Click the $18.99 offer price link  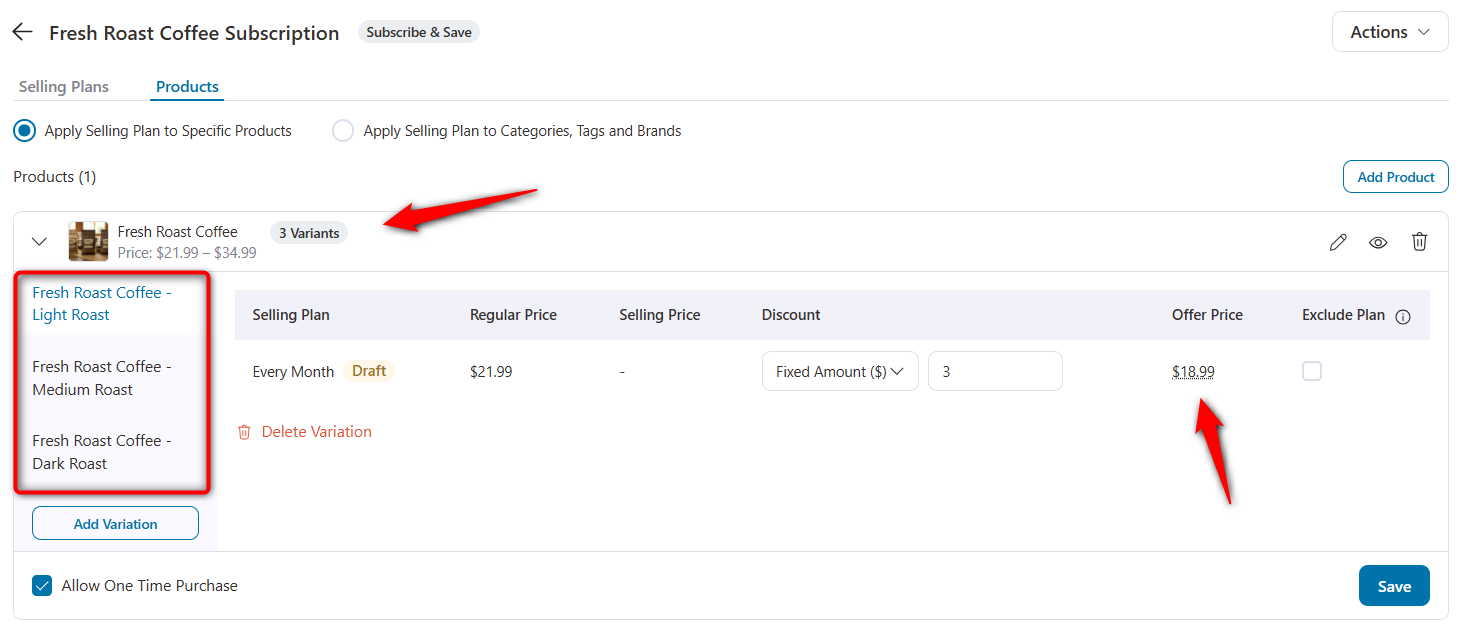(1192, 371)
